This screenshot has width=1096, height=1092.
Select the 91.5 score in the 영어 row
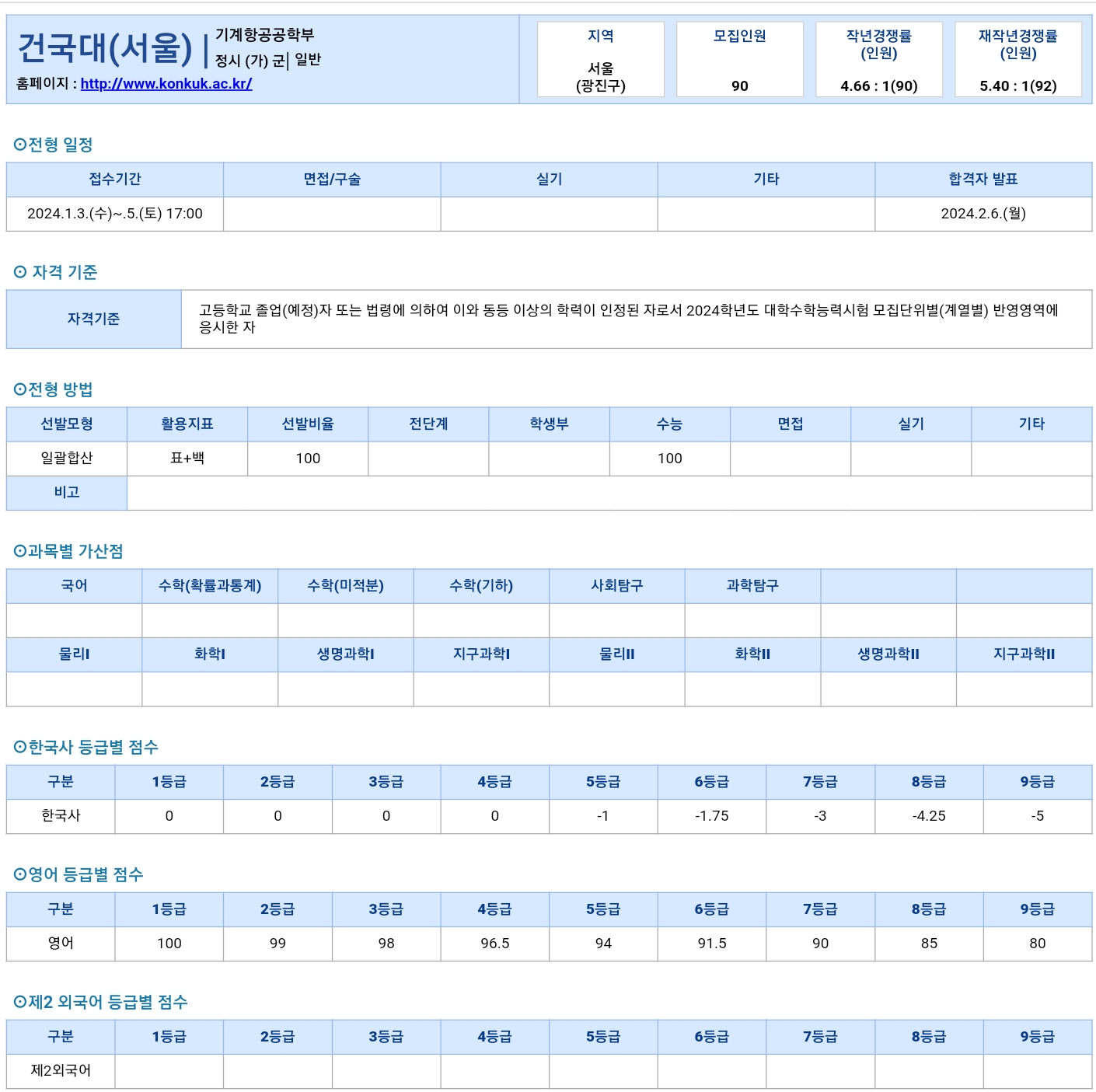(712, 944)
